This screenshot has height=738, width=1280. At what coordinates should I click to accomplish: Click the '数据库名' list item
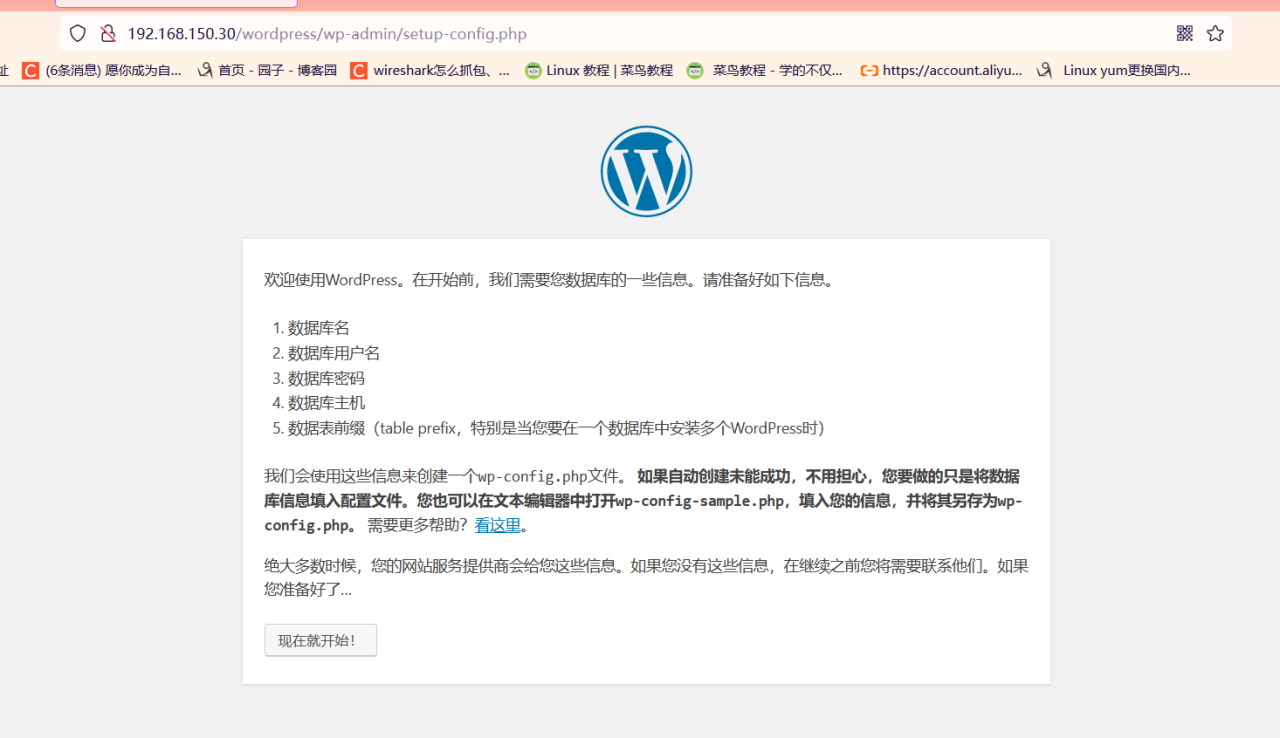[x=319, y=328]
